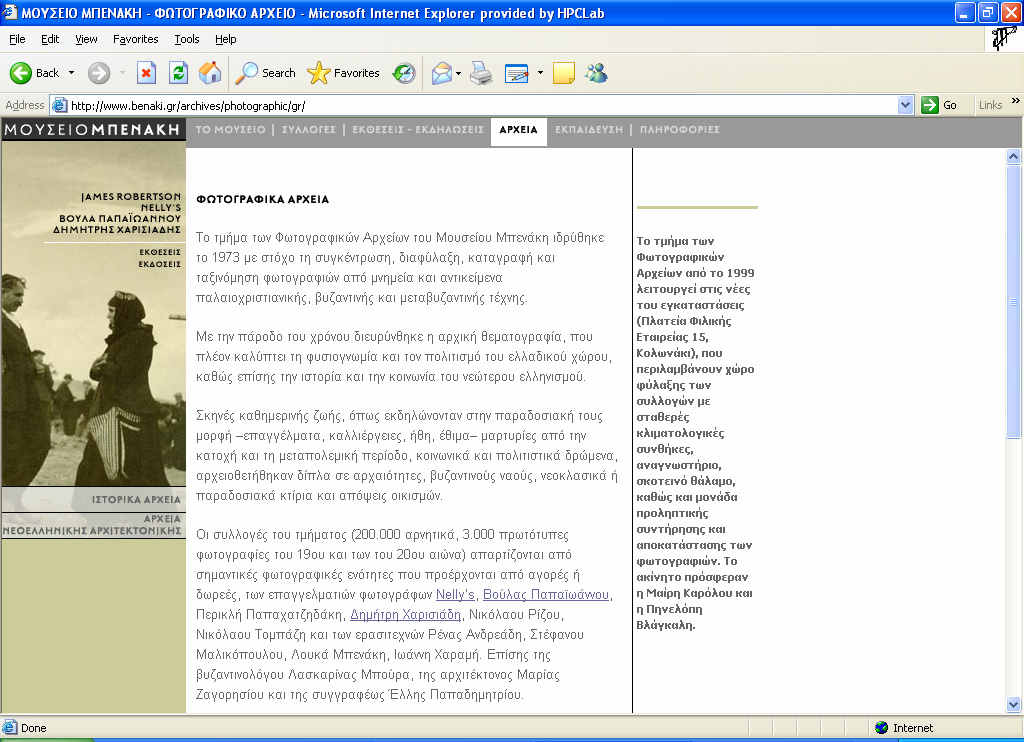The width and height of the screenshot is (1024, 742).
Task: Follow the Nelly's hyperlink in the text
Action: point(455,594)
